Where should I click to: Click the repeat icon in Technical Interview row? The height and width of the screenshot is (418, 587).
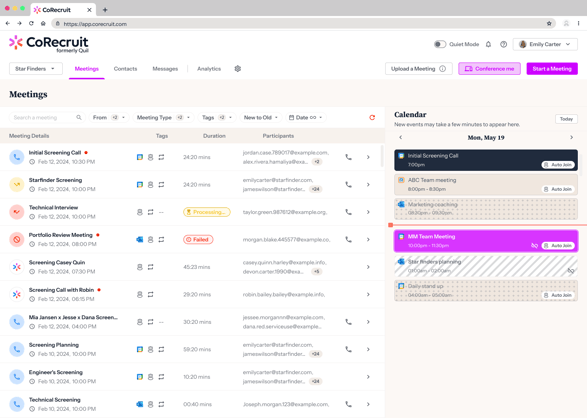(150, 212)
